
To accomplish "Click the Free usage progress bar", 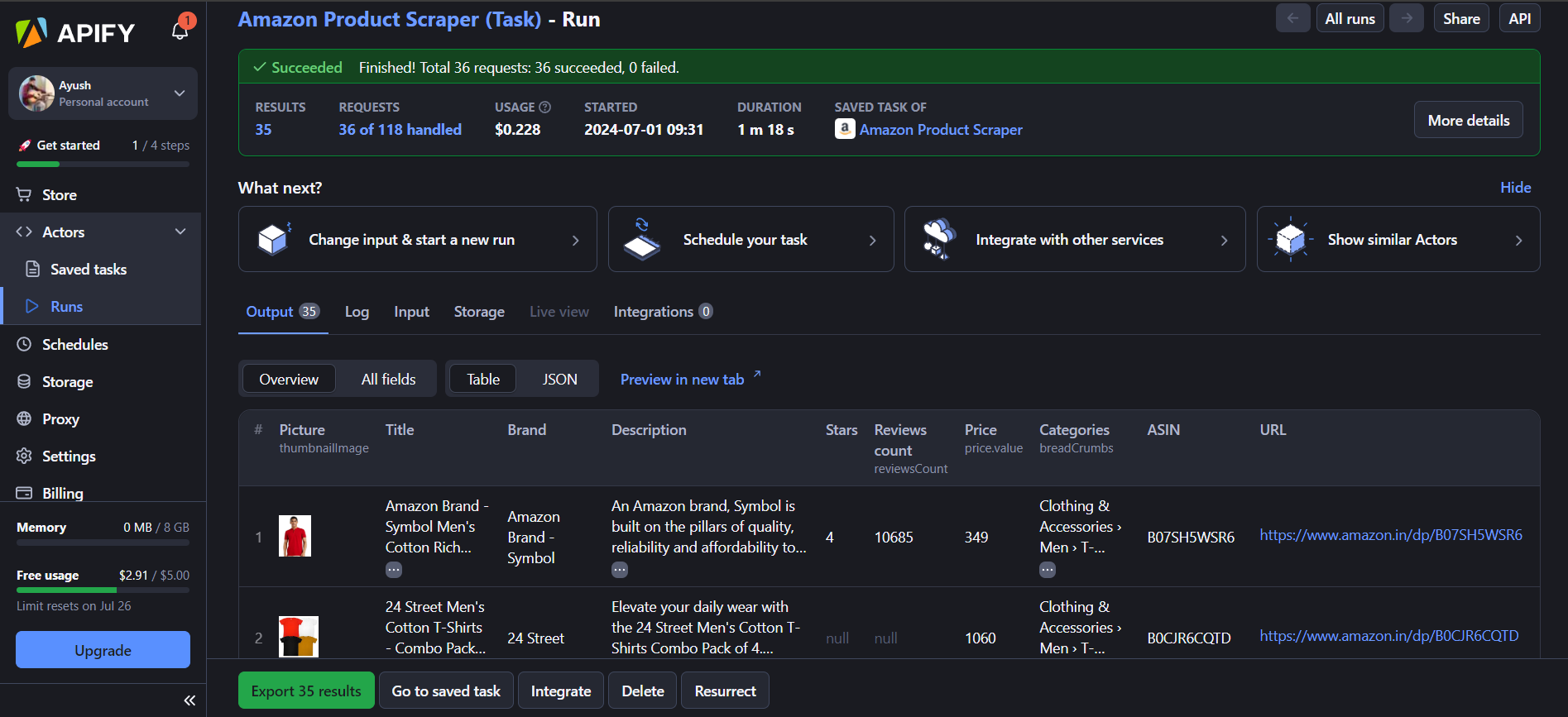I will click(103, 590).
